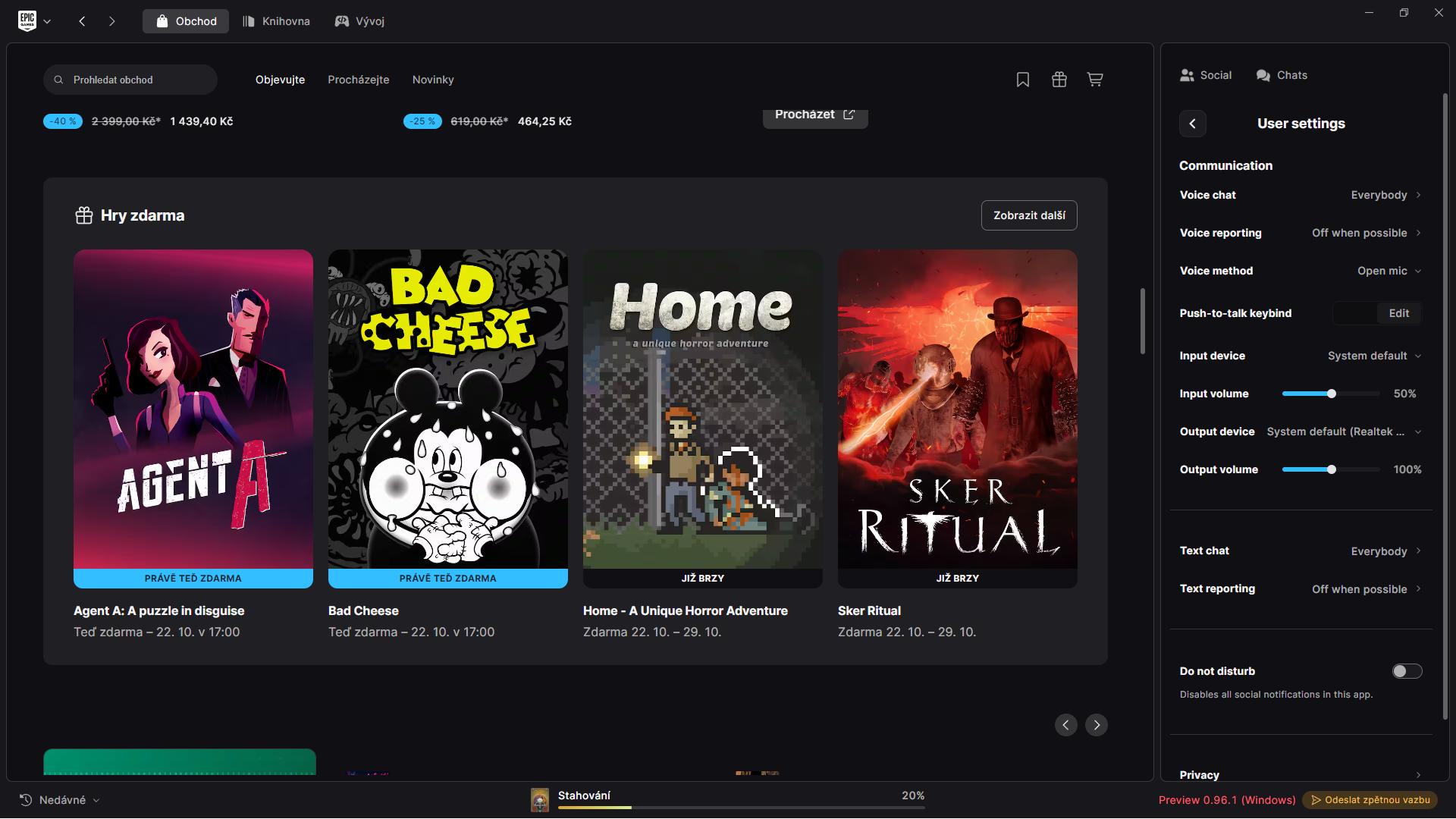This screenshot has height=819, width=1456.
Task: Click the Zobrazit další button
Action: (1029, 215)
